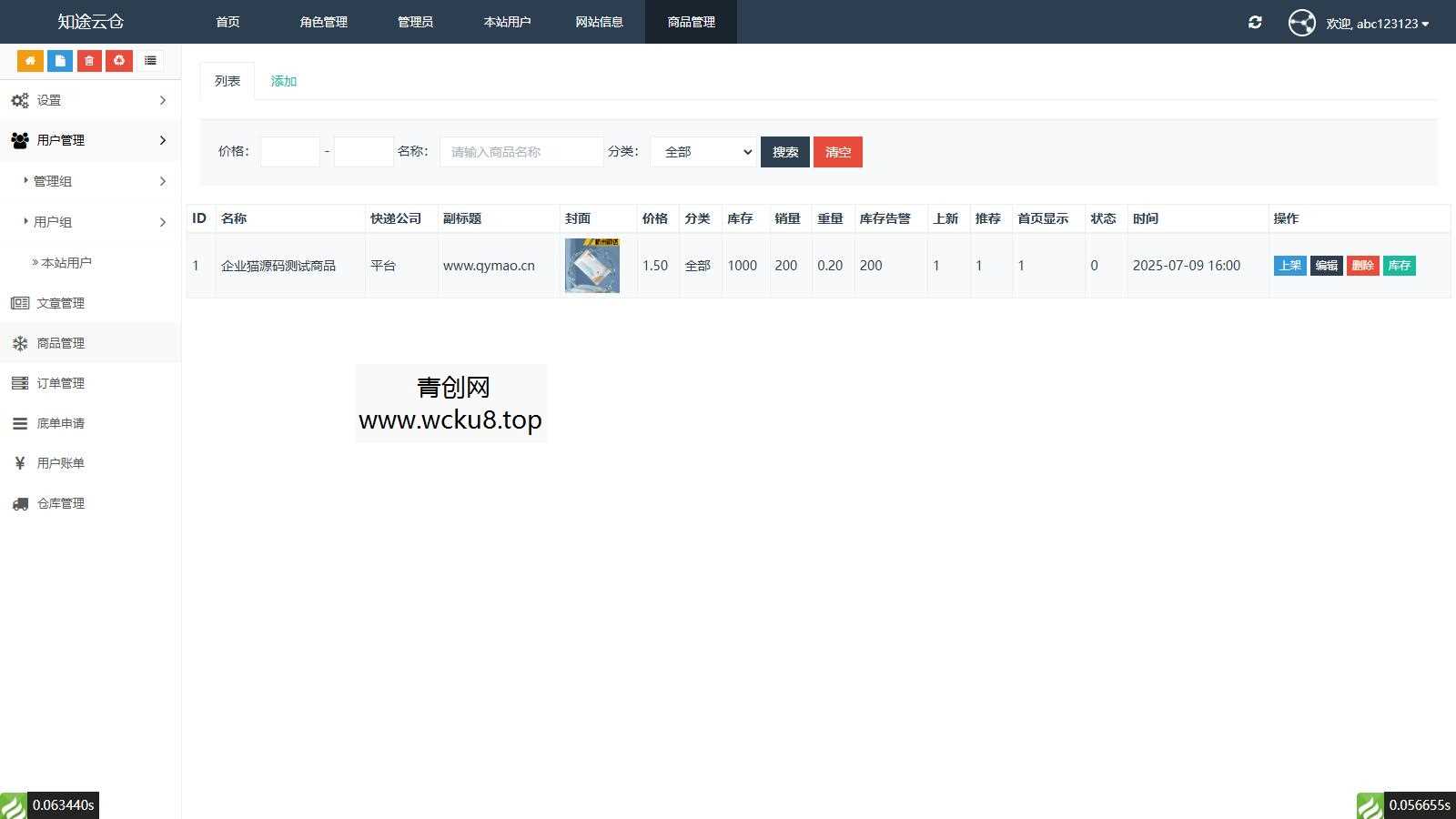
Task: Click the list icon at sidebar toolbar end
Action: tap(150, 60)
